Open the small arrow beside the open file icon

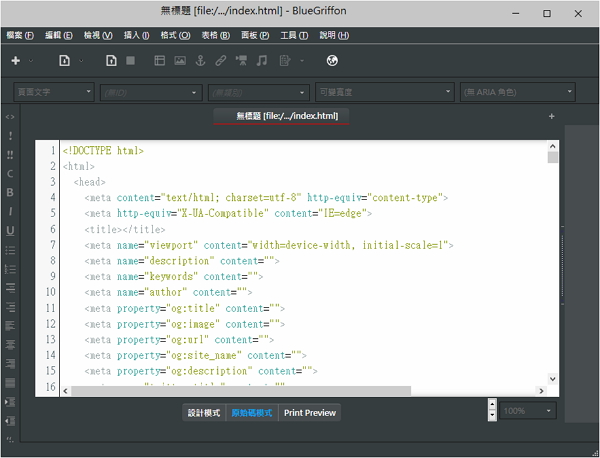pos(81,61)
